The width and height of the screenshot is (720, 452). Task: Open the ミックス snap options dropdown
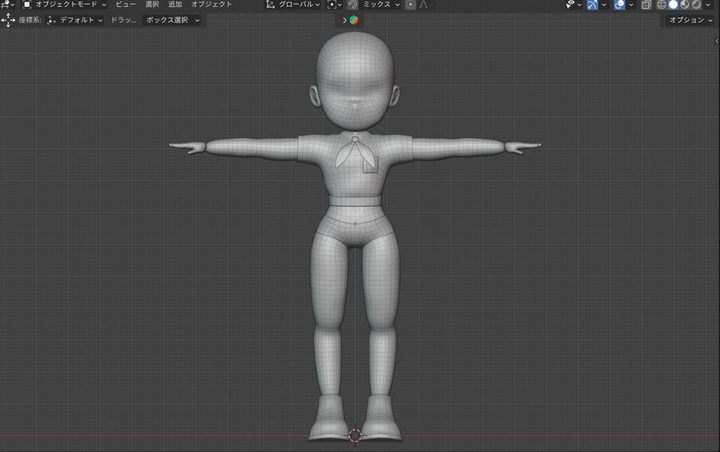click(381, 4)
